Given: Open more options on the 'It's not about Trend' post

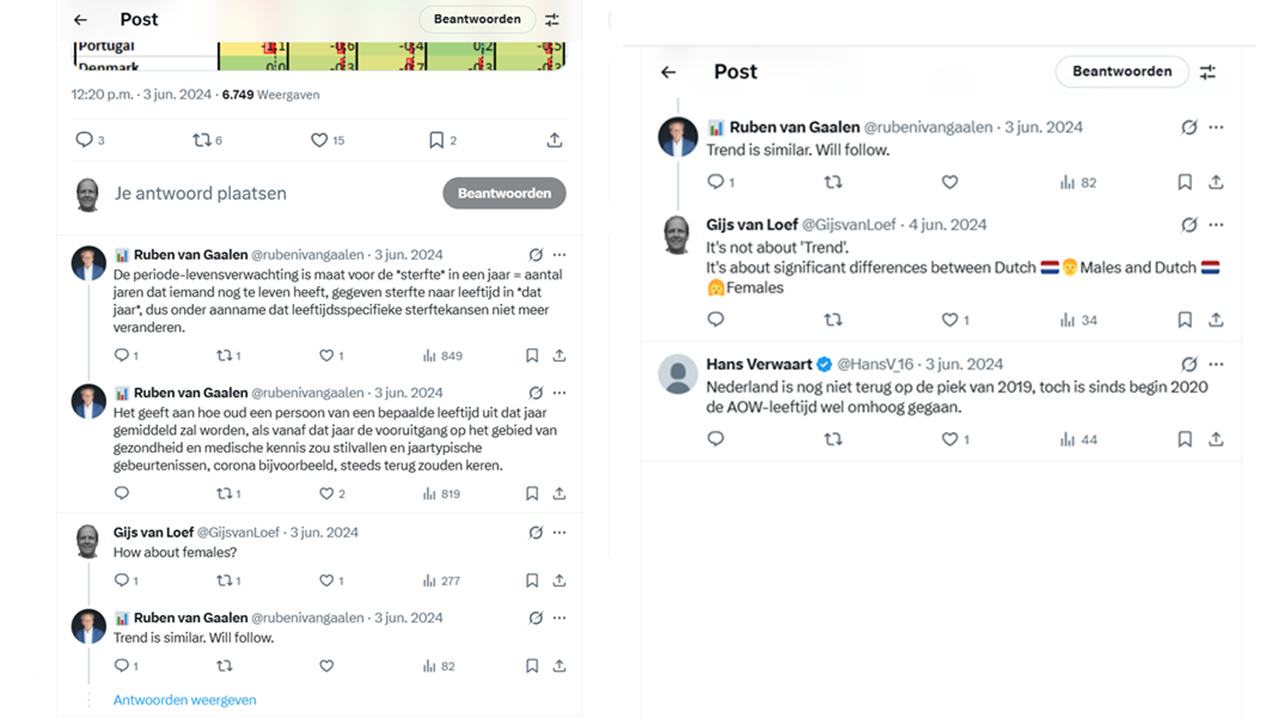Looking at the screenshot, I should point(1216,225).
